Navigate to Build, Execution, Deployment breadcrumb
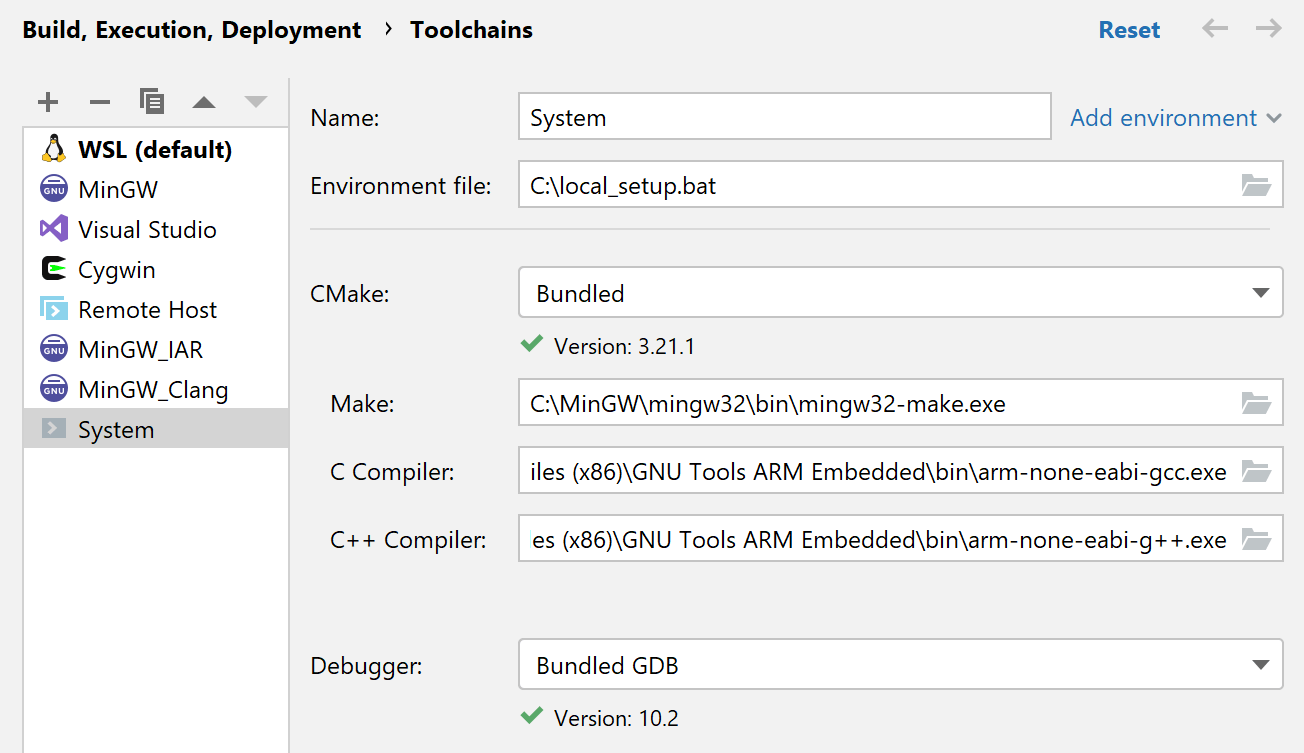The height and width of the screenshot is (753, 1304). 191,29
